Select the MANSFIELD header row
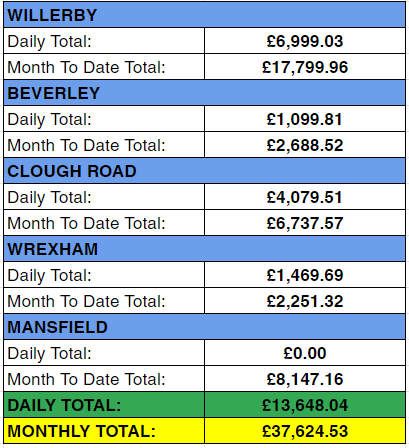Screen dimensions: 409x448 point(204,327)
